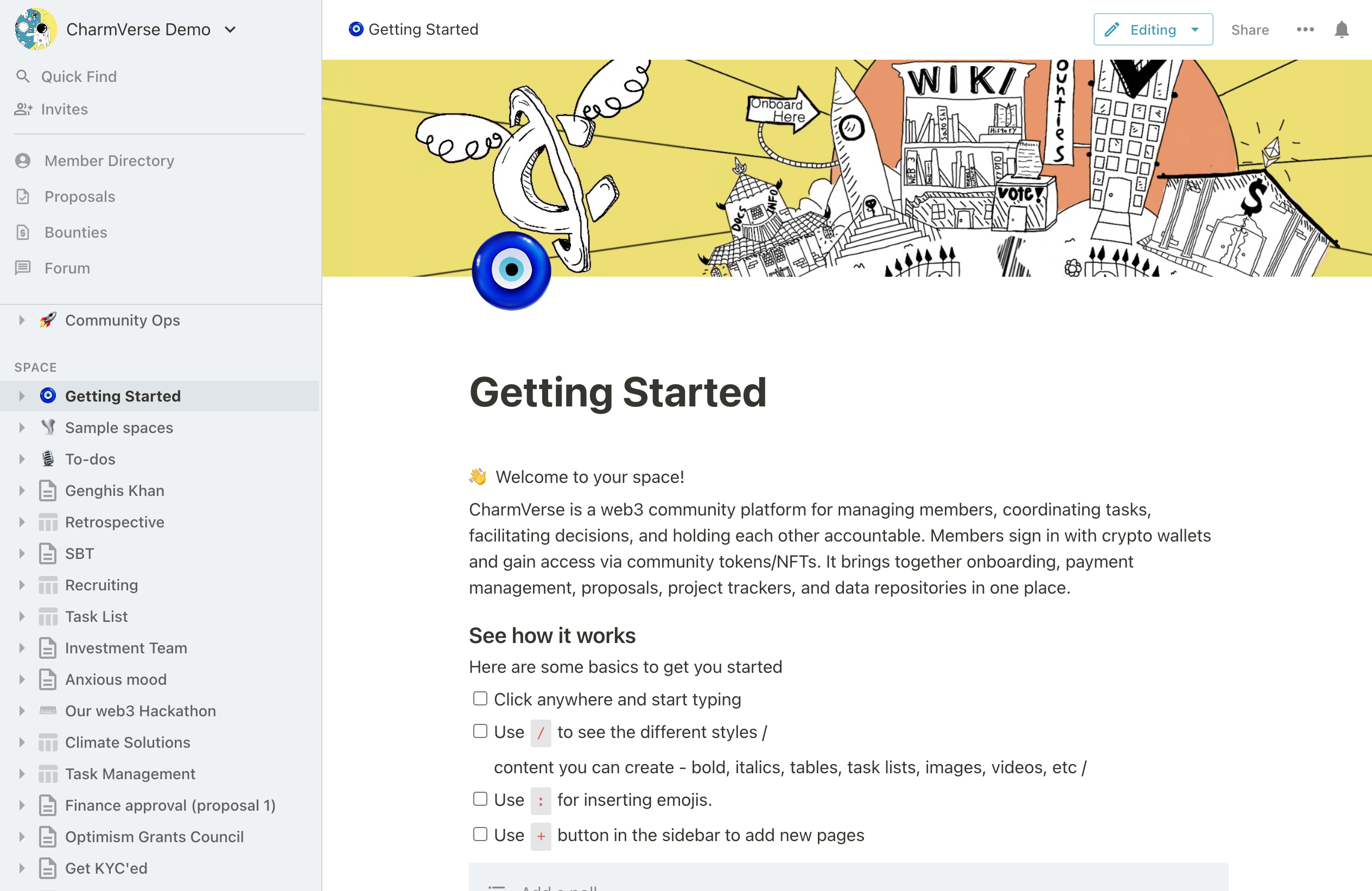Click the evil eye page icon emoji
Image resolution: width=1372 pixels, height=891 pixels.
click(511, 271)
